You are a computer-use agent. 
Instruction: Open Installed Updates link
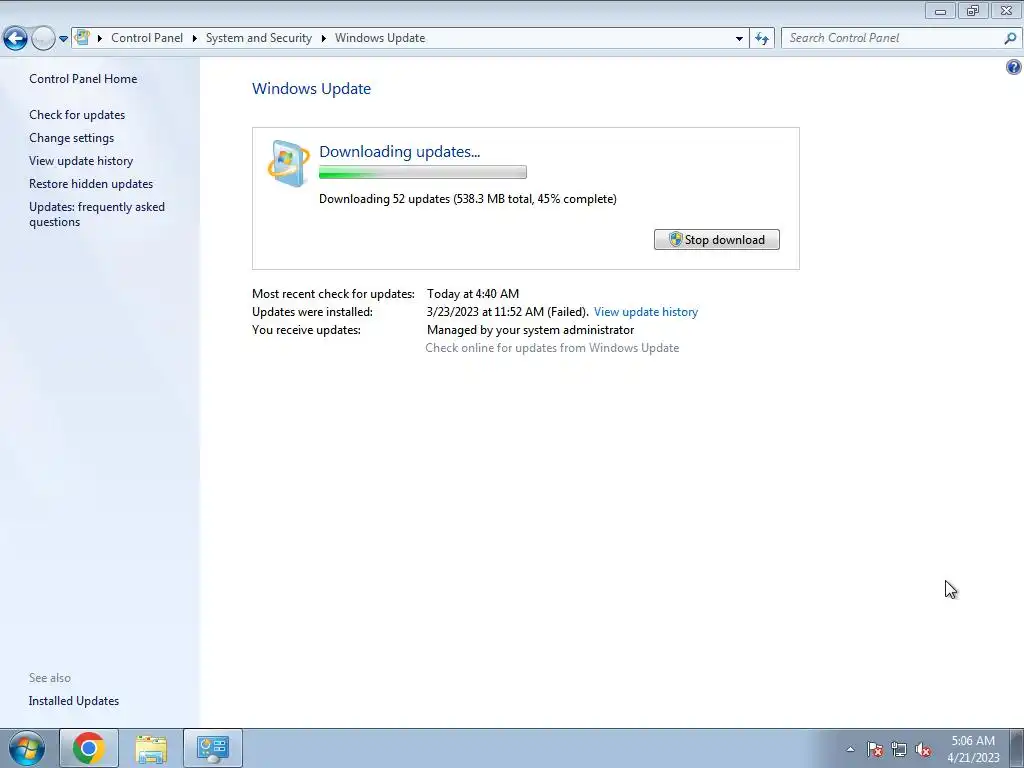(74, 701)
